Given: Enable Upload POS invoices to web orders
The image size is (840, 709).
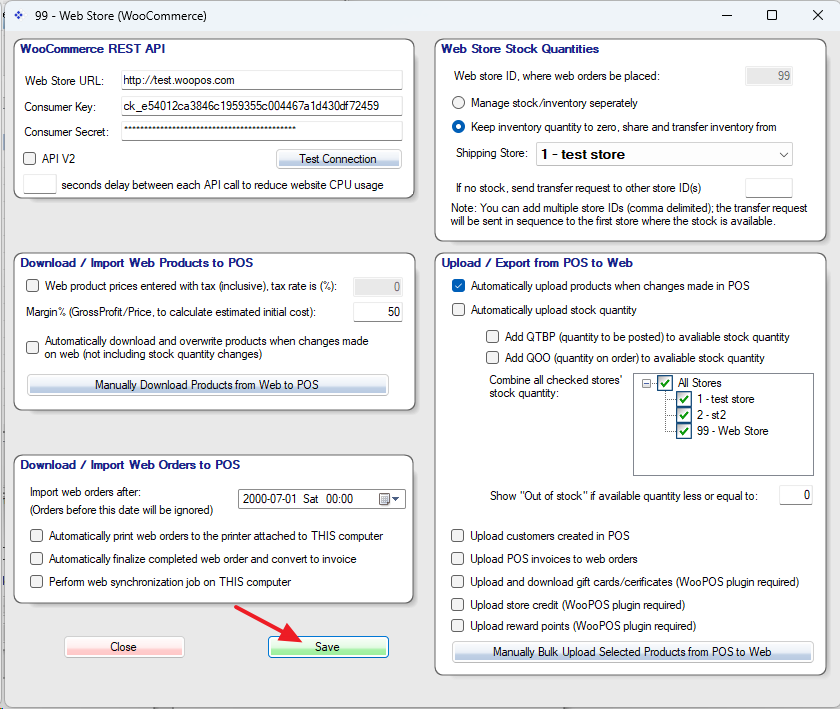Looking at the screenshot, I should 458,559.
